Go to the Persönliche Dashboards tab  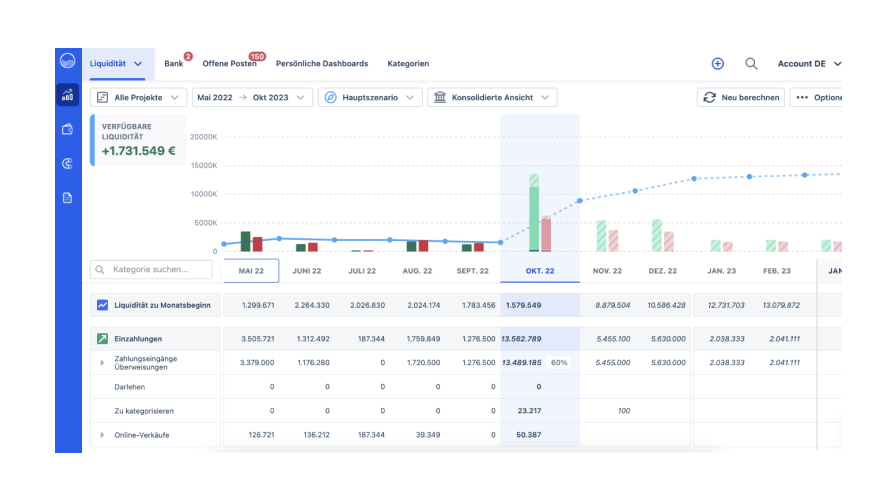321,63
